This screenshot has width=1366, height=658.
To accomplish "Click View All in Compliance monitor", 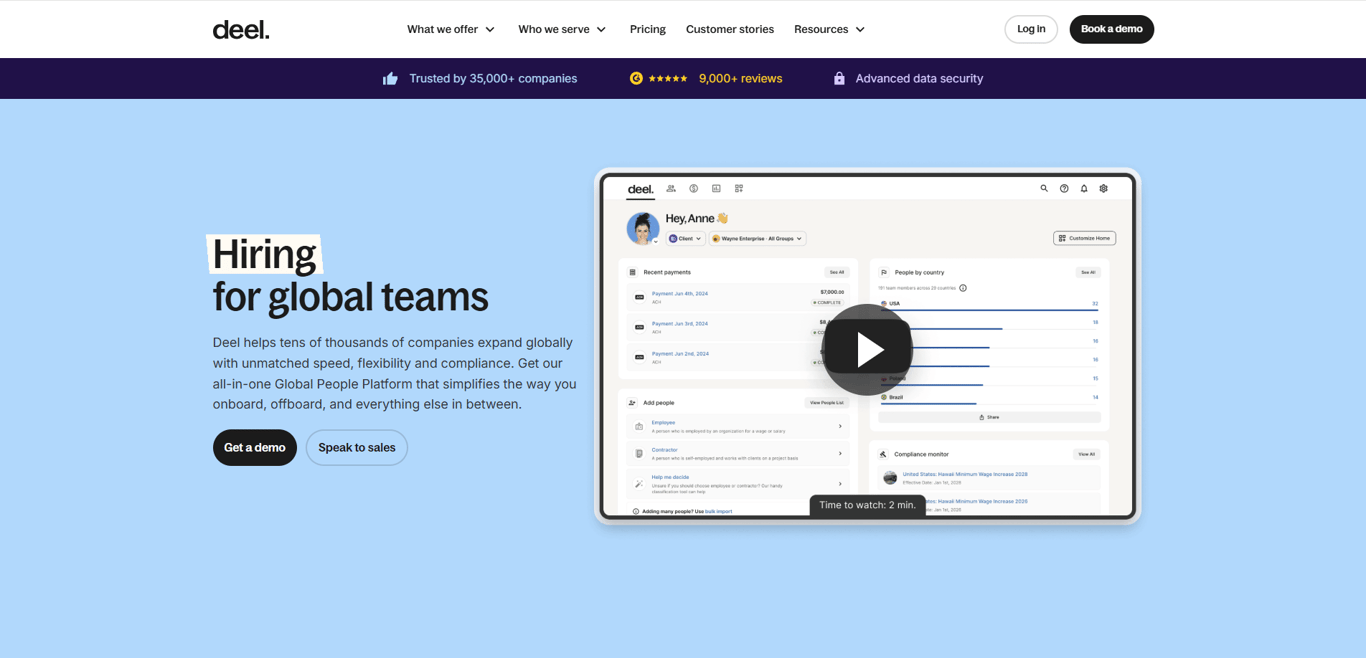I will pyautogui.click(x=1086, y=454).
